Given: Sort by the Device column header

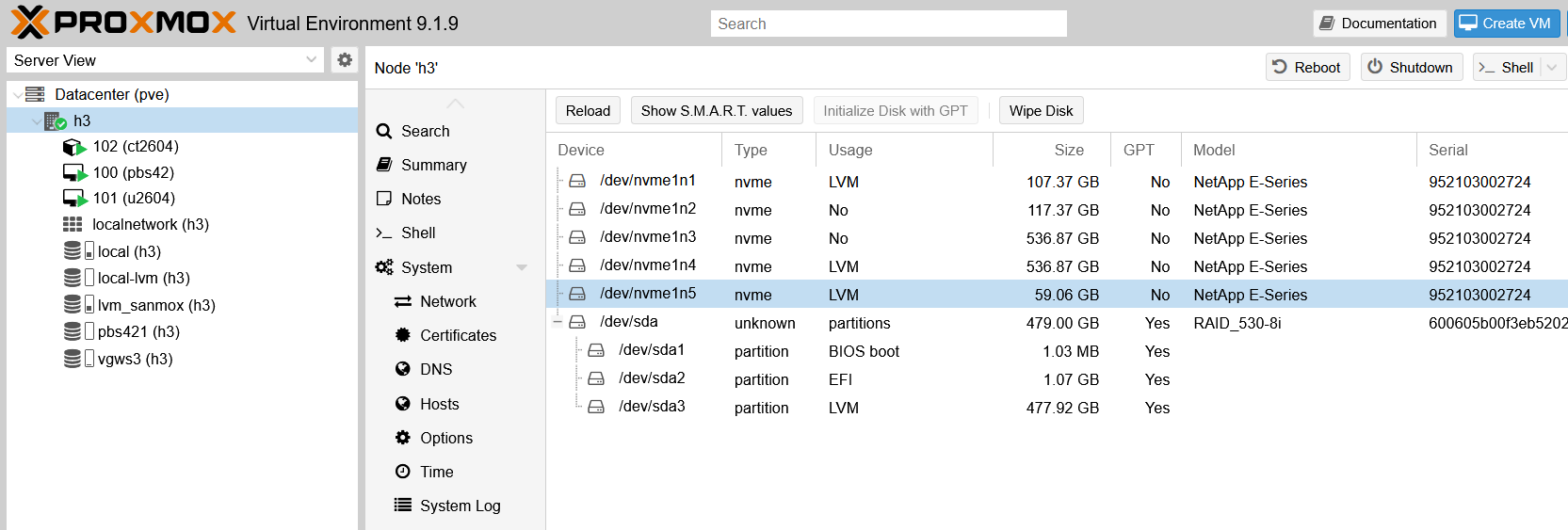Looking at the screenshot, I should [x=634, y=150].
